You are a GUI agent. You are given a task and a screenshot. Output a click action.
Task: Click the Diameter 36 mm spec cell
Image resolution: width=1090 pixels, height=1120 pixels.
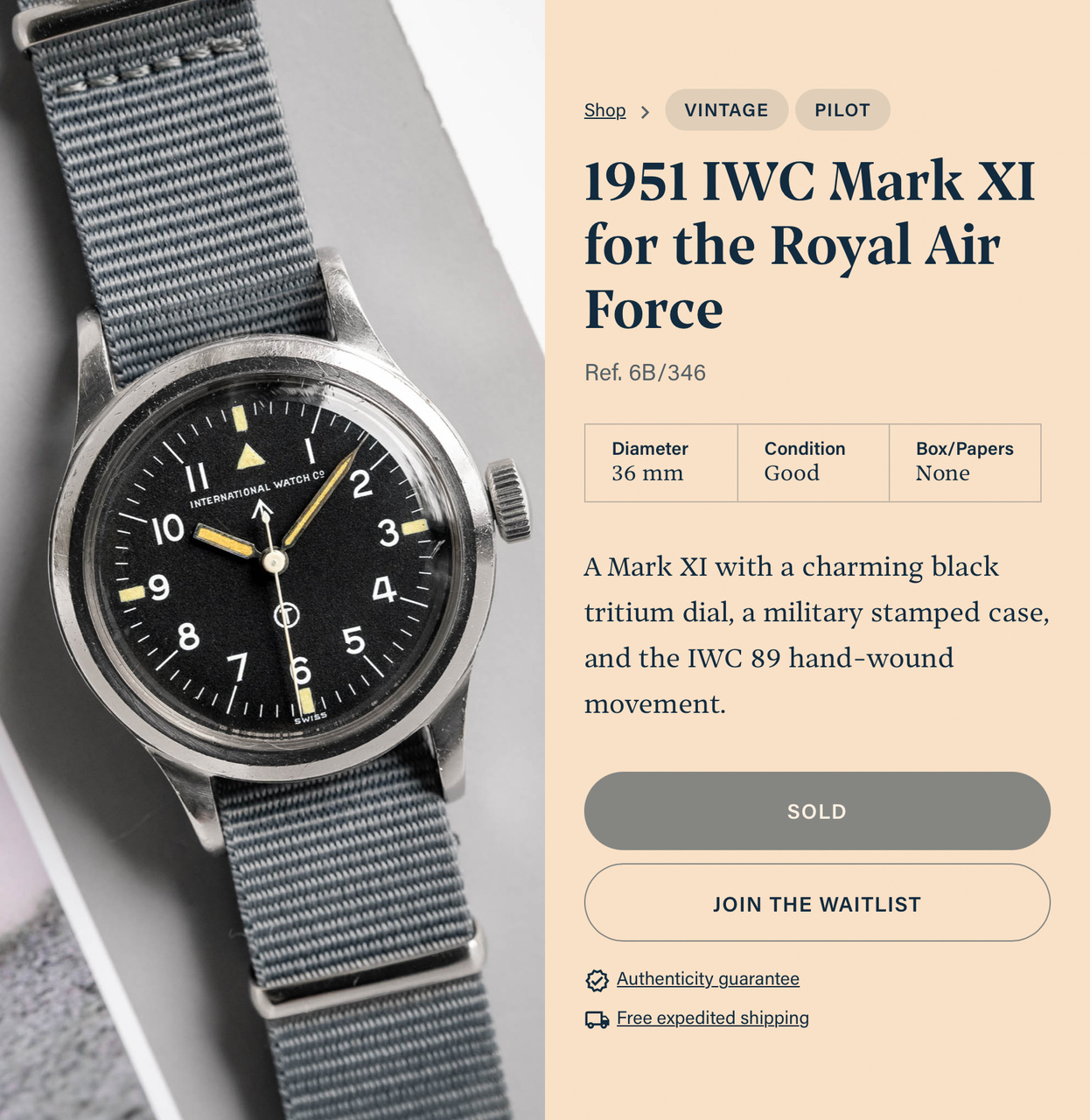tap(661, 463)
